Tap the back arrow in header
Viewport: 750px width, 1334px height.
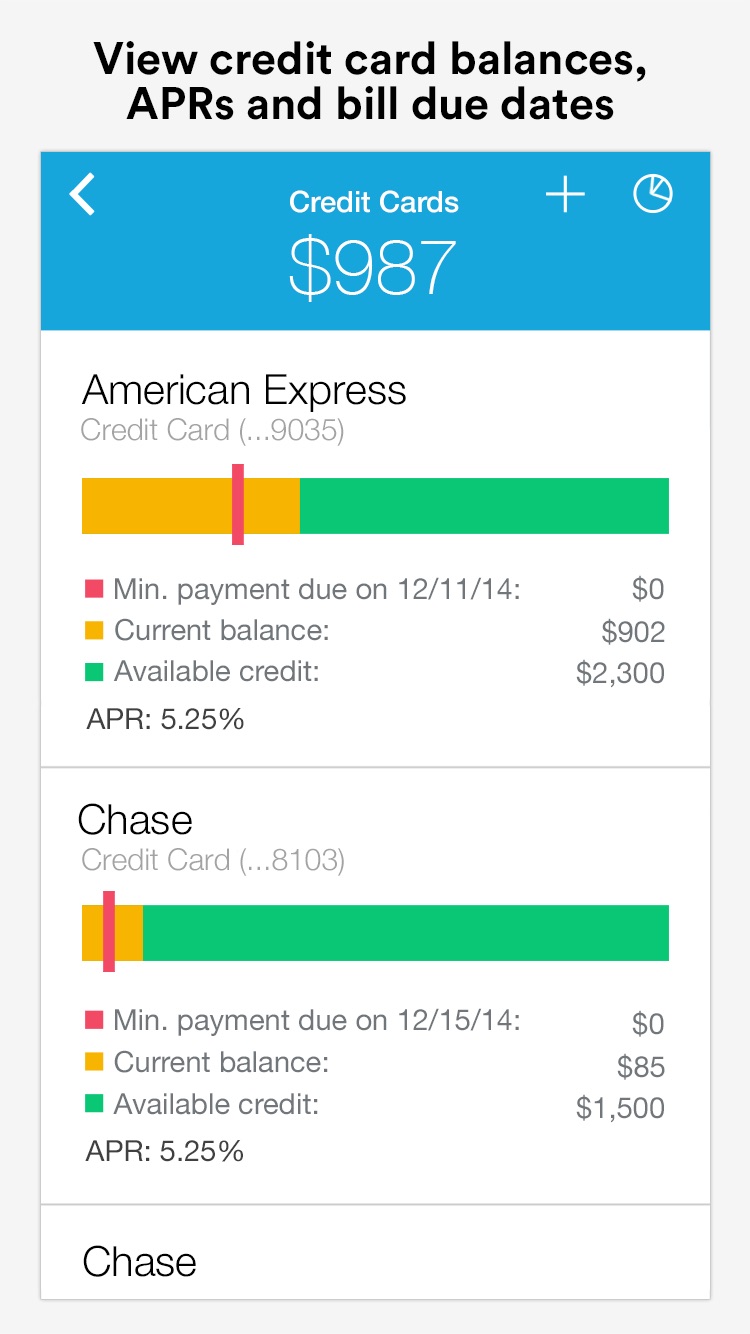(83, 194)
